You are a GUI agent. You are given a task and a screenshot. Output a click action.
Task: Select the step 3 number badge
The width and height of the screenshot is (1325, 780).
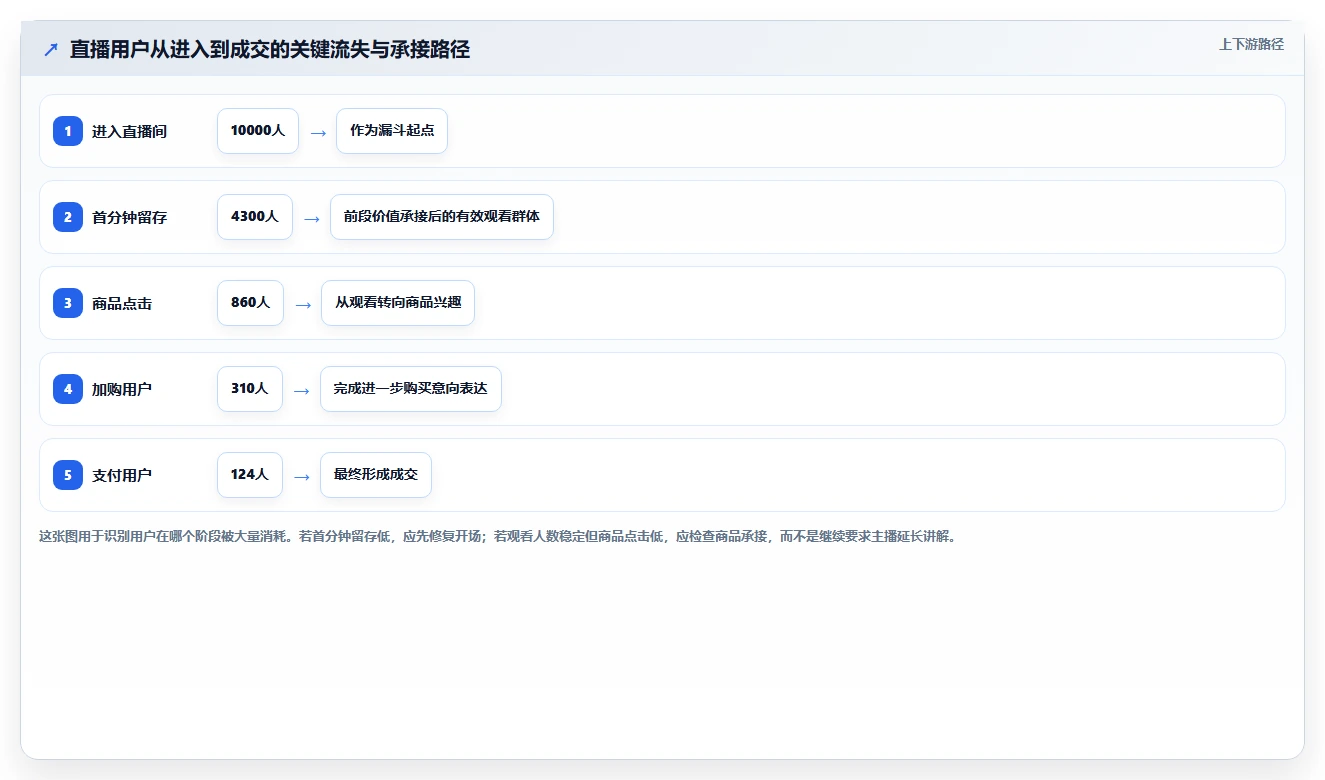tap(68, 303)
